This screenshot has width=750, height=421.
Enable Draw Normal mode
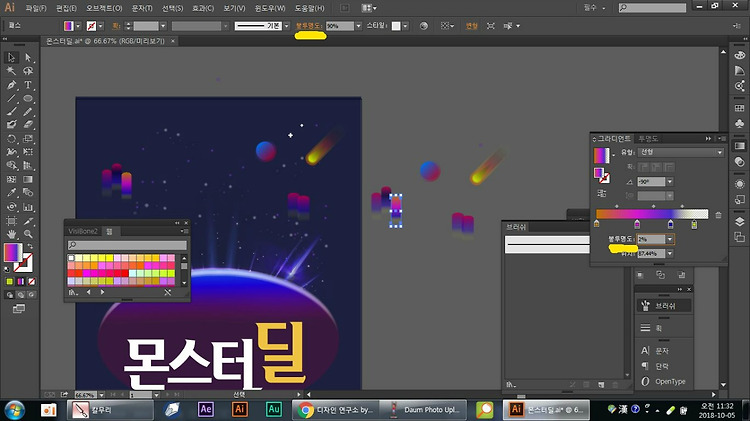(x=10, y=295)
